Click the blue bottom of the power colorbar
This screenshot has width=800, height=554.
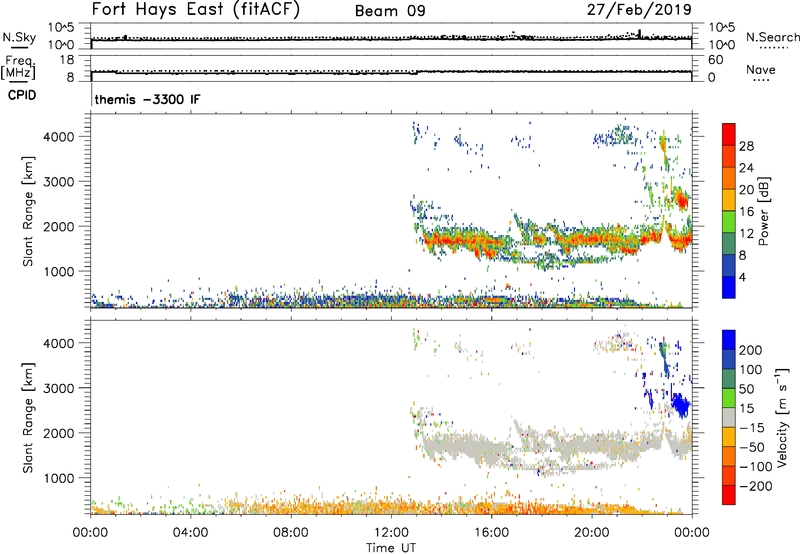click(x=729, y=287)
